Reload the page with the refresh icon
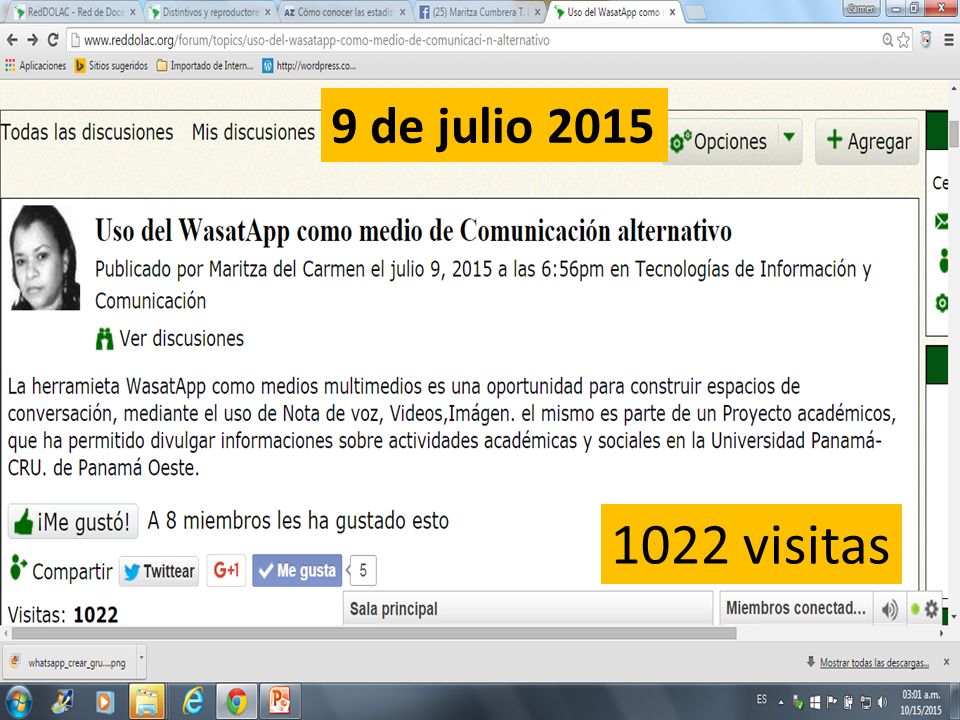 53,40
